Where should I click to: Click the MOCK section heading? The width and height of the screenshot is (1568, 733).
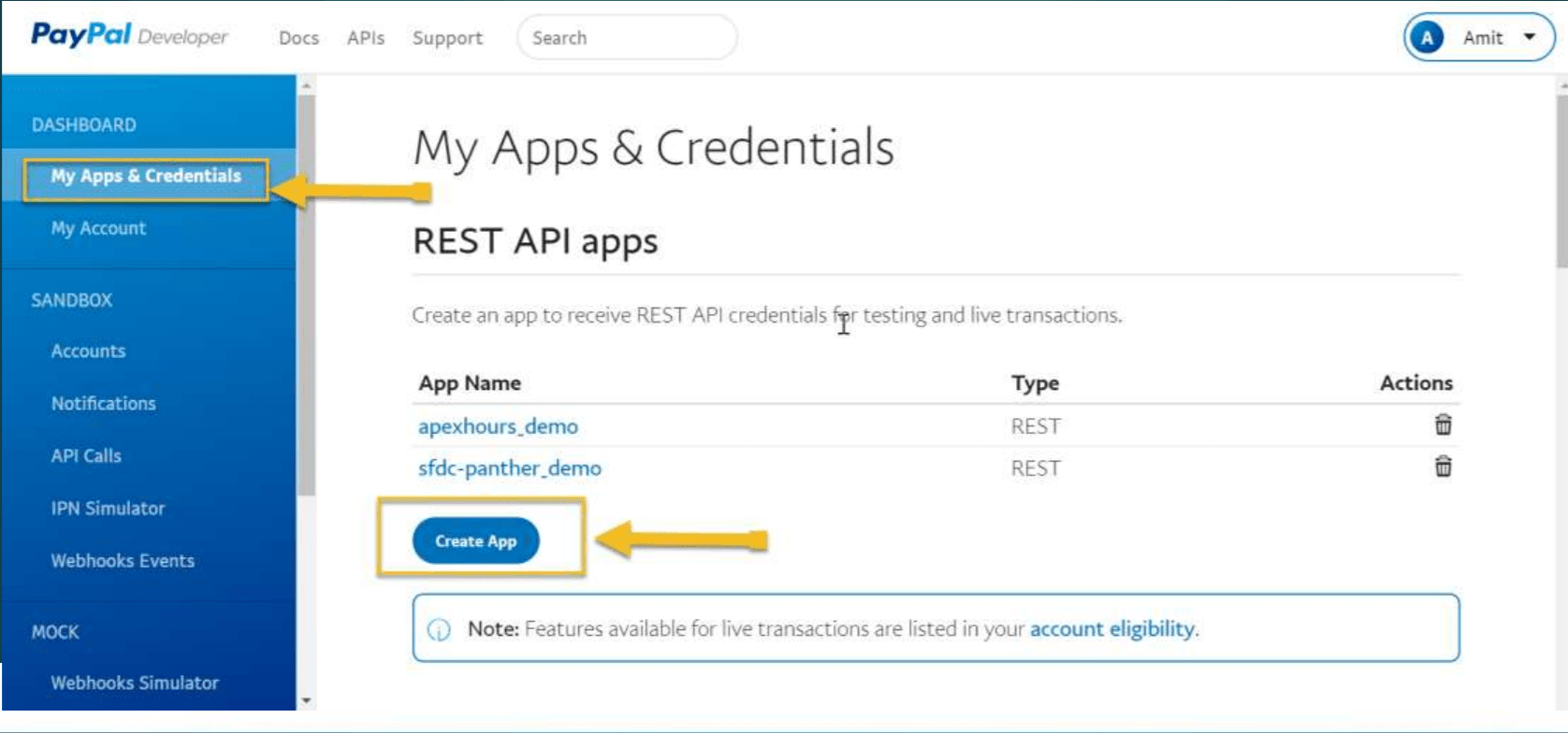[x=55, y=632]
